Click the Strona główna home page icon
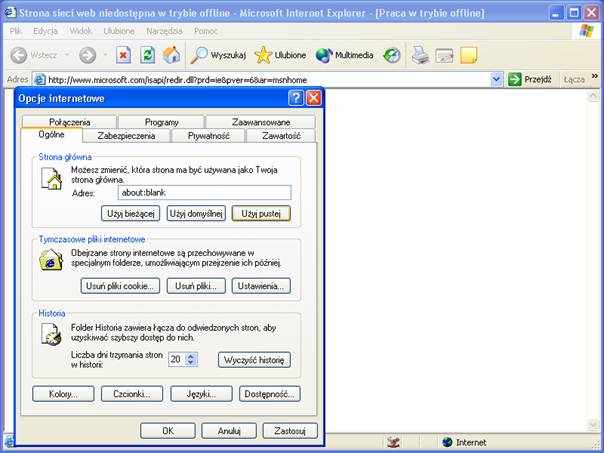Screen dimensions: 604x453 (52, 178)
